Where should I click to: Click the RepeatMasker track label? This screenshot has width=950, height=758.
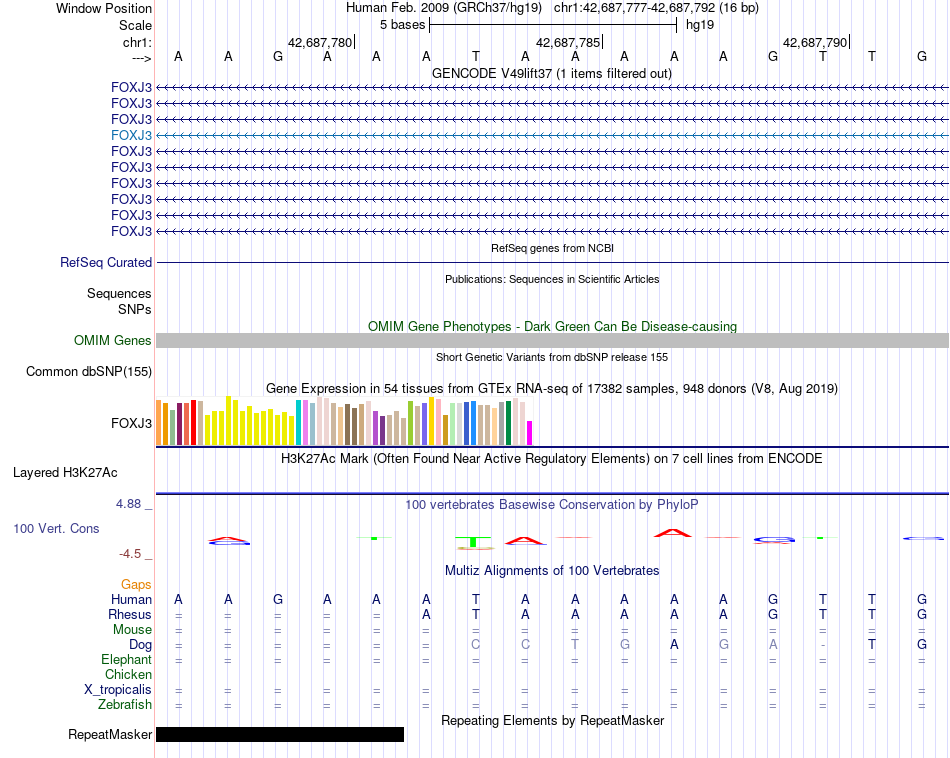coord(110,734)
